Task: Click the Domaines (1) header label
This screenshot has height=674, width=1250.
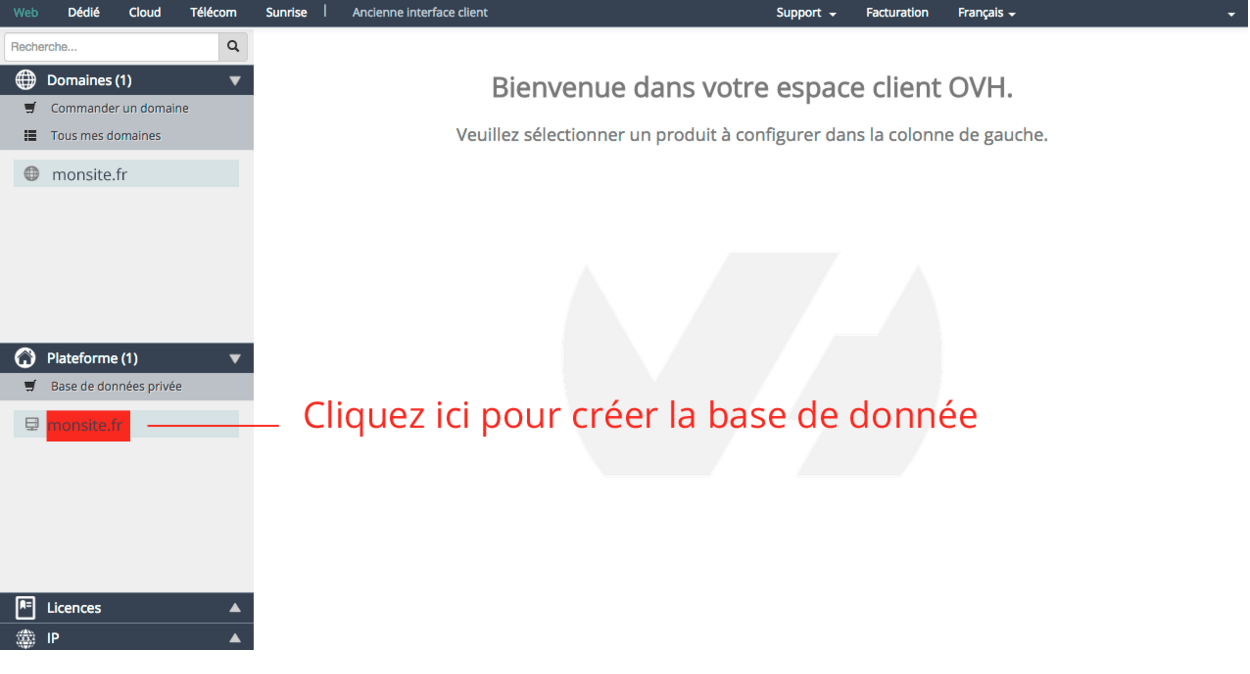Action: click(x=89, y=80)
